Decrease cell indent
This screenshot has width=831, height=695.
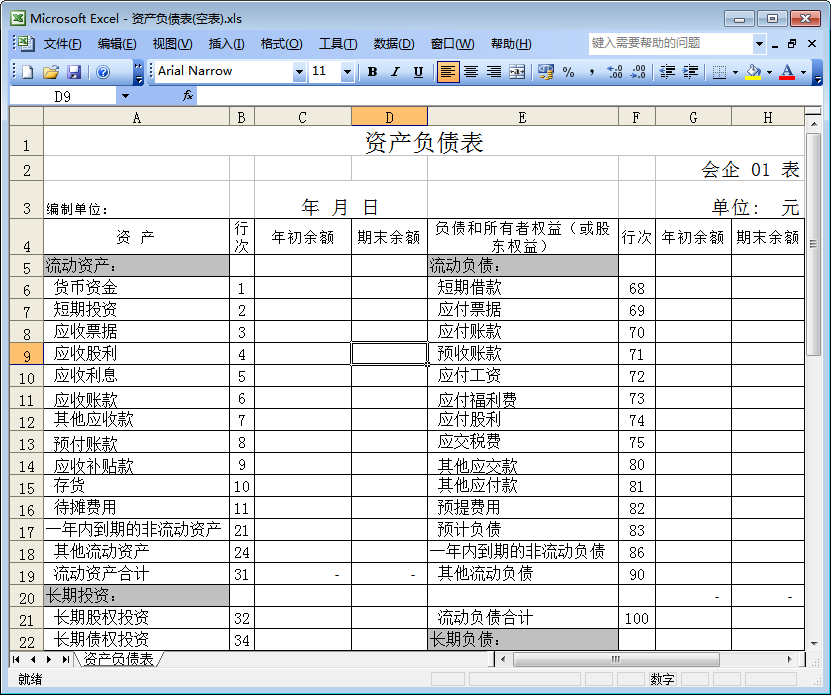click(x=667, y=72)
